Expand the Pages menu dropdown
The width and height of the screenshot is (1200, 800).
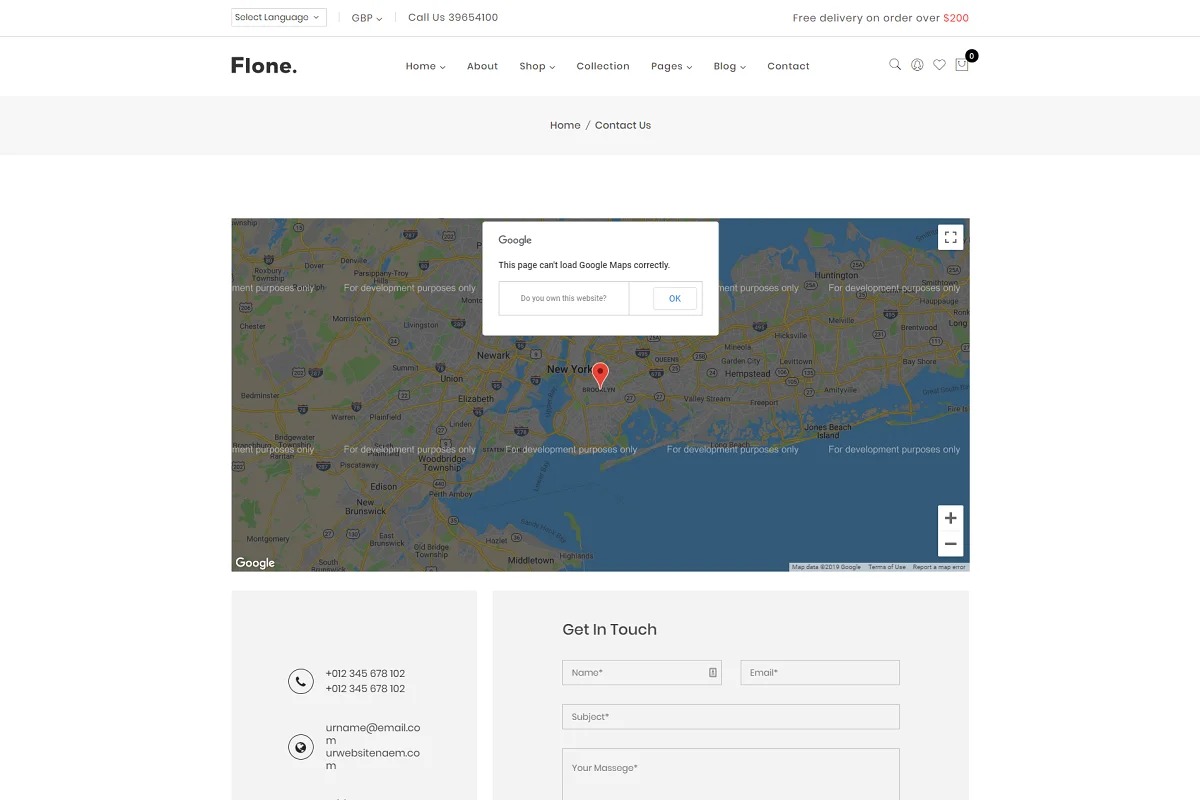pyautogui.click(x=671, y=66)
